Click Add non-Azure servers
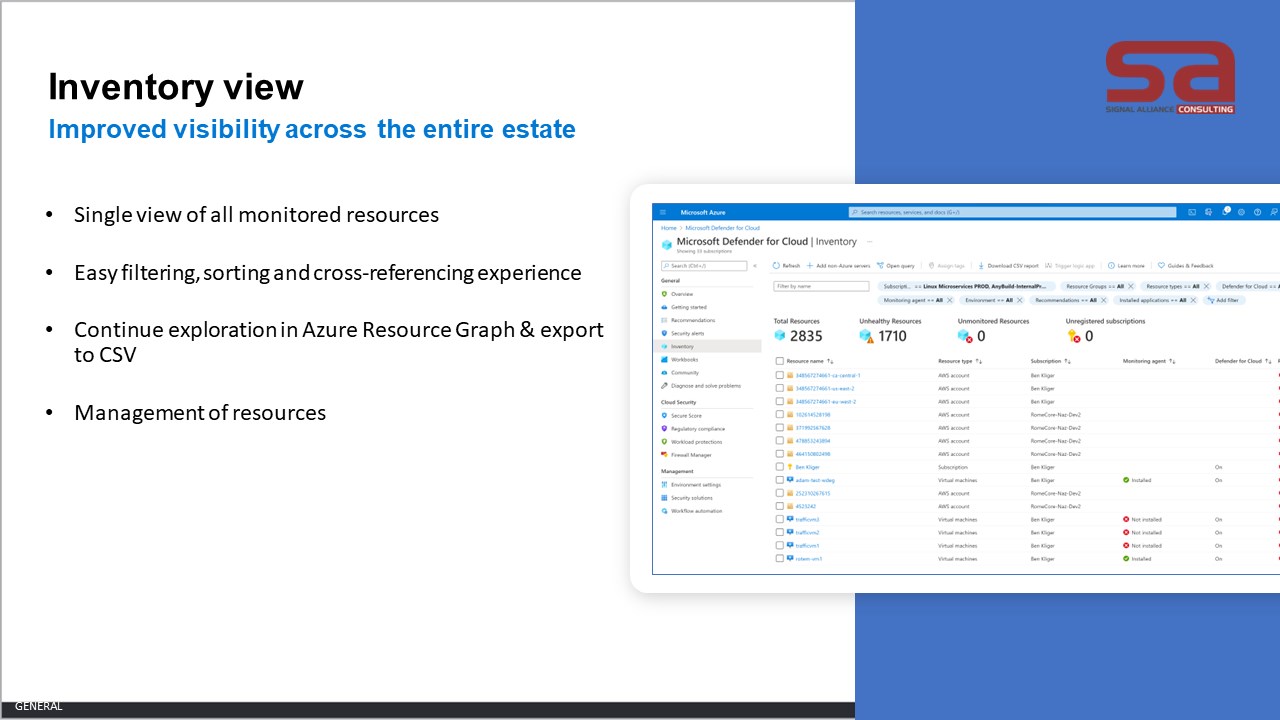Image resolution: width=1280 pixels, height=720 pixels. [838, 266]
